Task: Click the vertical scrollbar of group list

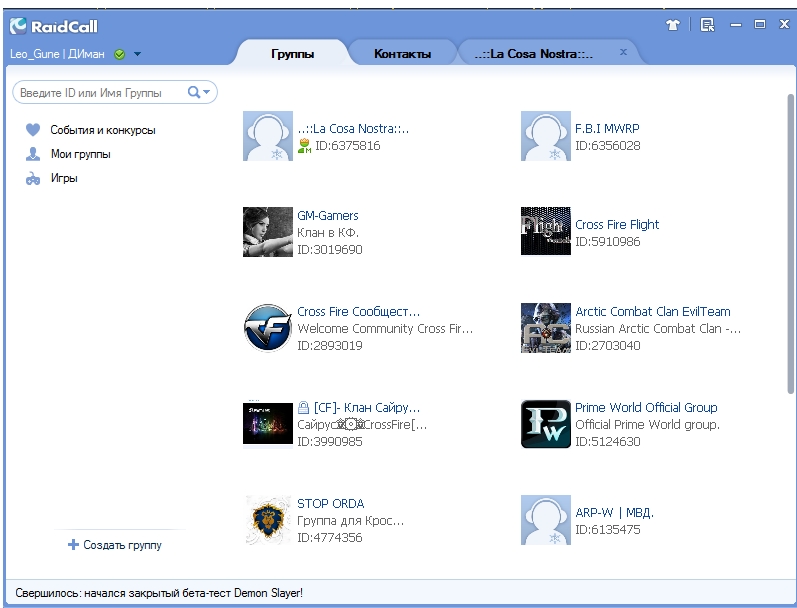Action: point(791,240)
